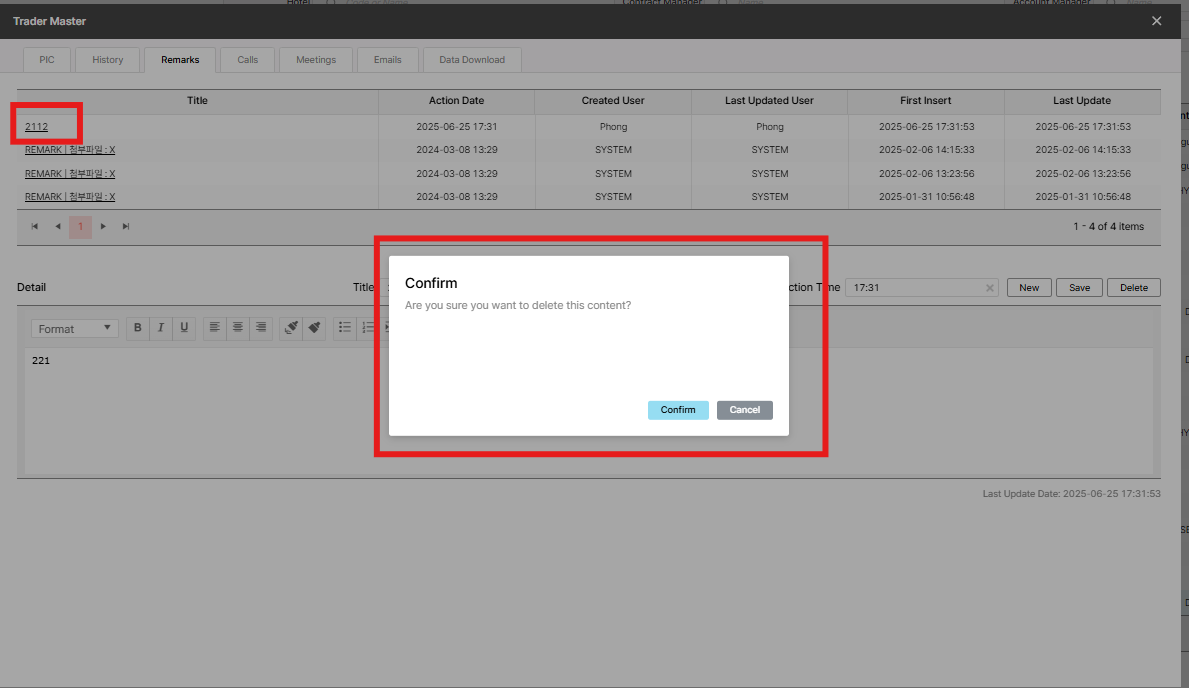Click the Action Date column header
Screen dimensions: 1189x688
[x=456, y=101]
